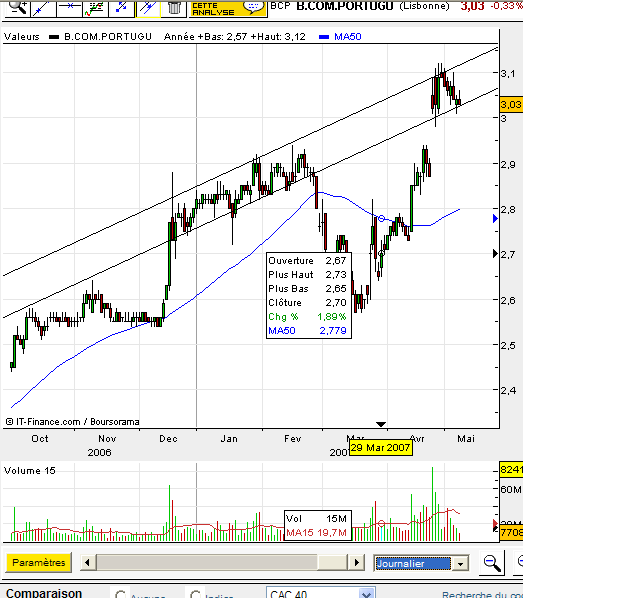
Task: Select the Aucune radio button
Action: (x=120, y=594)
